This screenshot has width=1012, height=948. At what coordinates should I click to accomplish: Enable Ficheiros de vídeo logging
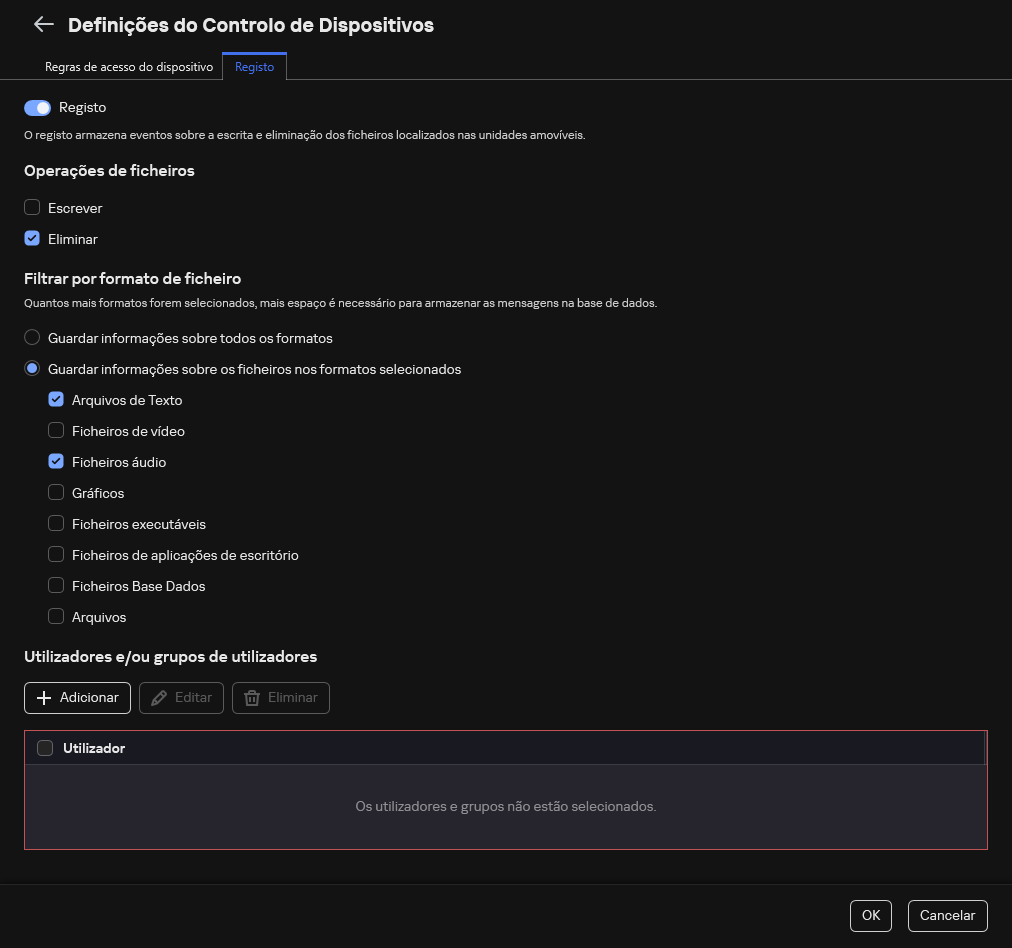click(56, 430)
